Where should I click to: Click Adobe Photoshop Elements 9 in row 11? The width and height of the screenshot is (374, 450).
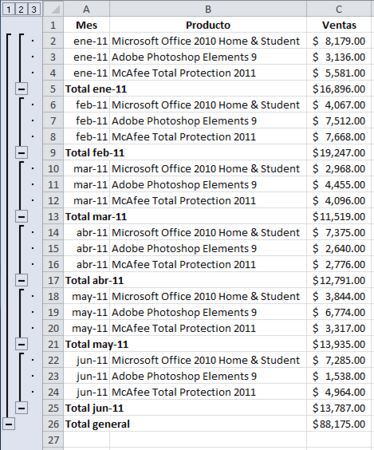[x=208, y=185]
